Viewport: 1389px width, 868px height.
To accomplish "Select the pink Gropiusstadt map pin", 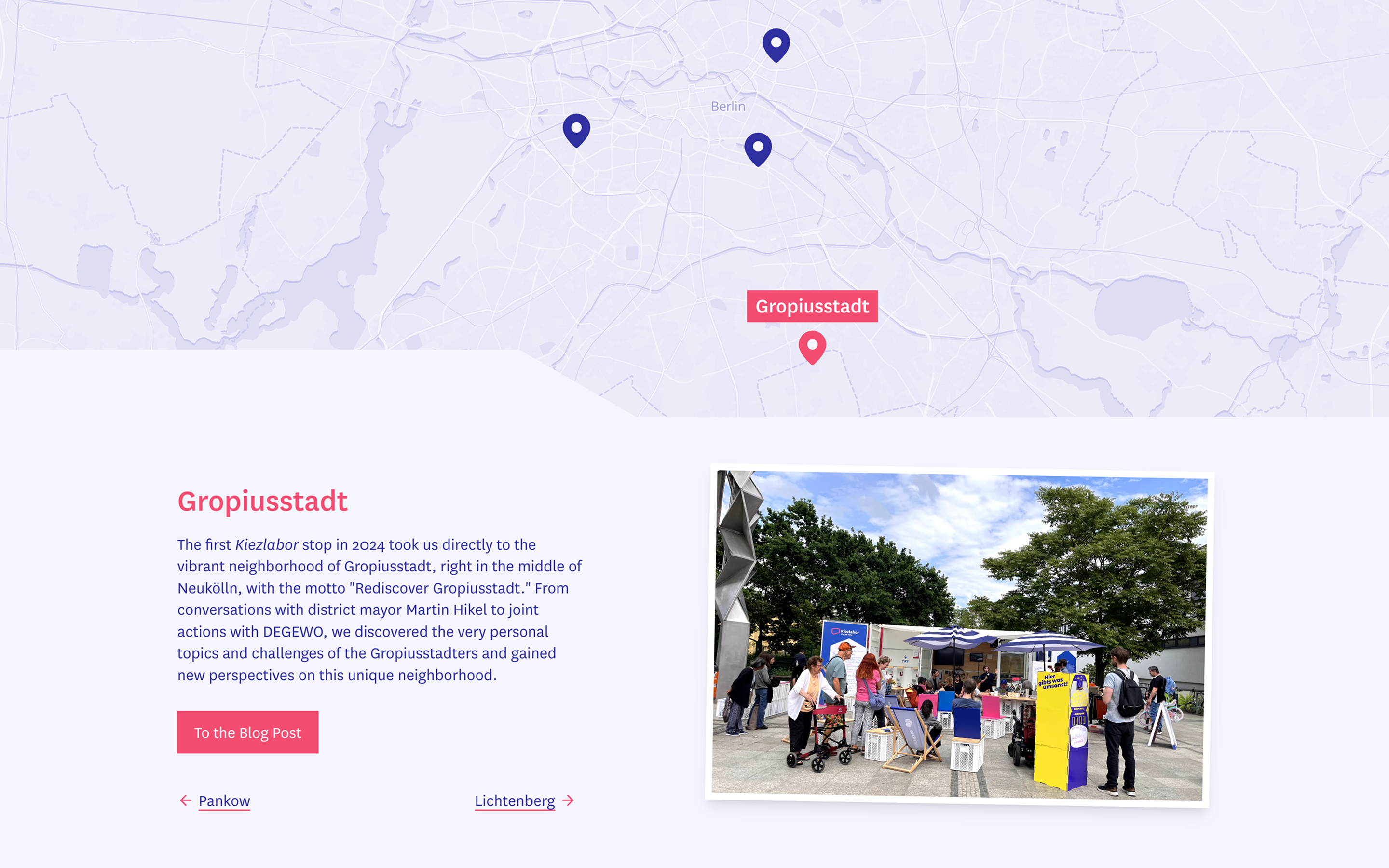I will pyautogui.click(x=812, y=347).
